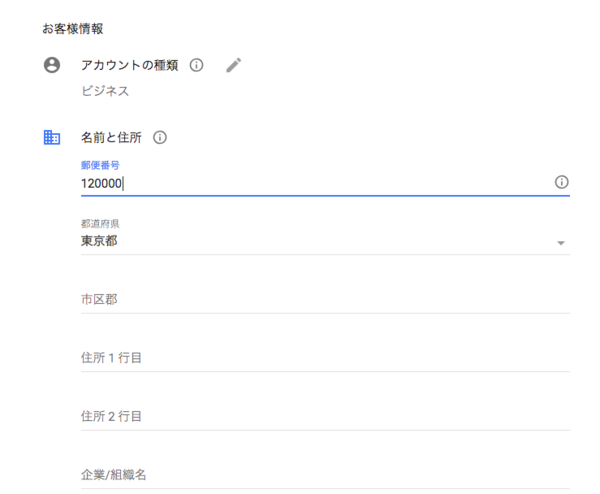This screenshot has height=494, width=600.
Task: Expand the 都道府県 dropdown arrow
Action: pyautogui.click(x=561, y=243)
